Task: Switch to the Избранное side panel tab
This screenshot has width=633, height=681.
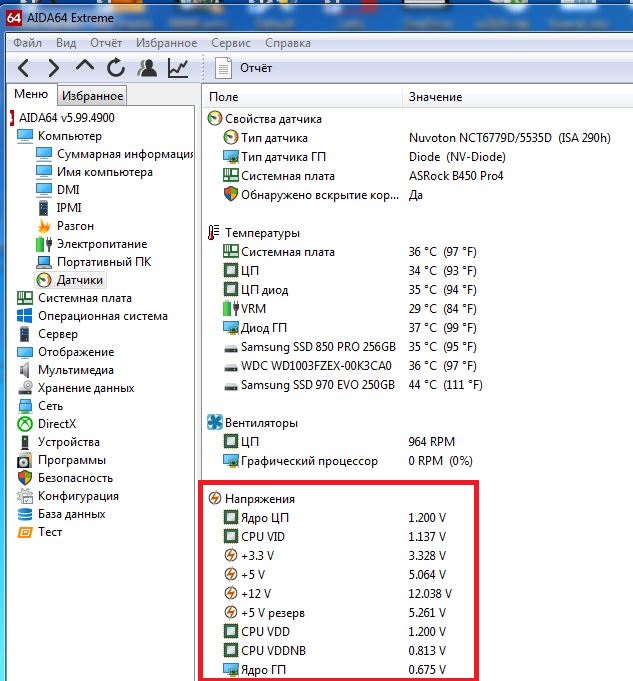Action: pyautogui.click(x=92, y=96)
